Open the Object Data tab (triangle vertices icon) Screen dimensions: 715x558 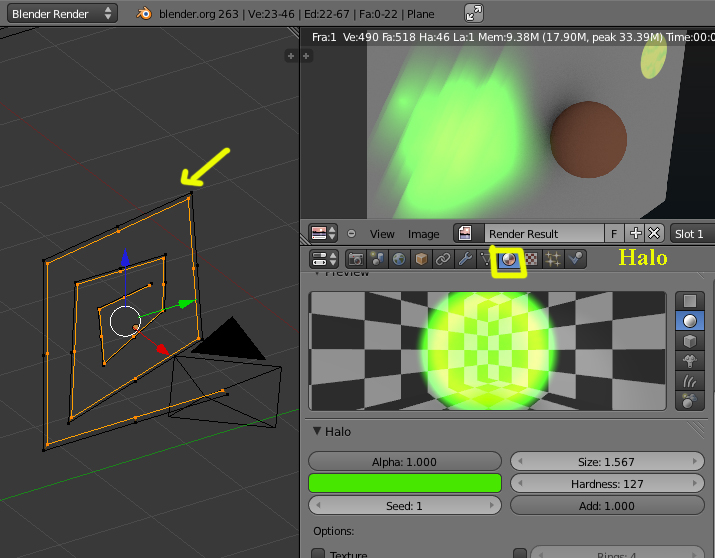click(x=486, y=259)
